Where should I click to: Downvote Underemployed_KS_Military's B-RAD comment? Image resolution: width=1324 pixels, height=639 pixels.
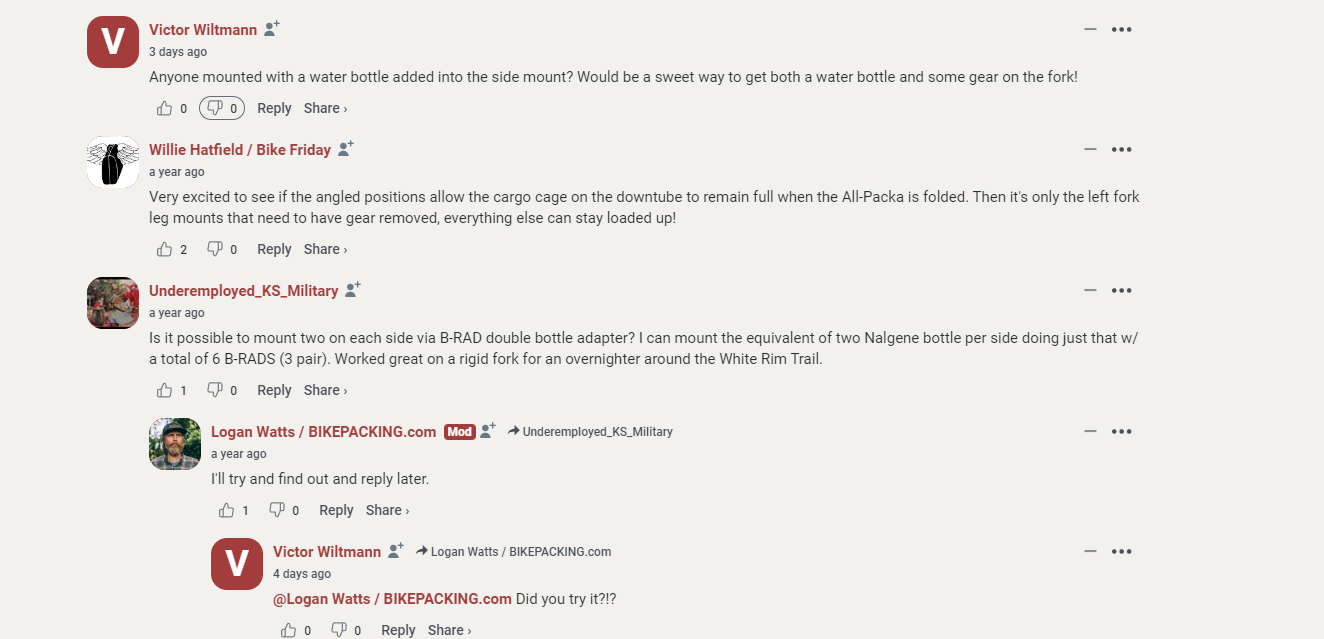[x=215, y=390]
